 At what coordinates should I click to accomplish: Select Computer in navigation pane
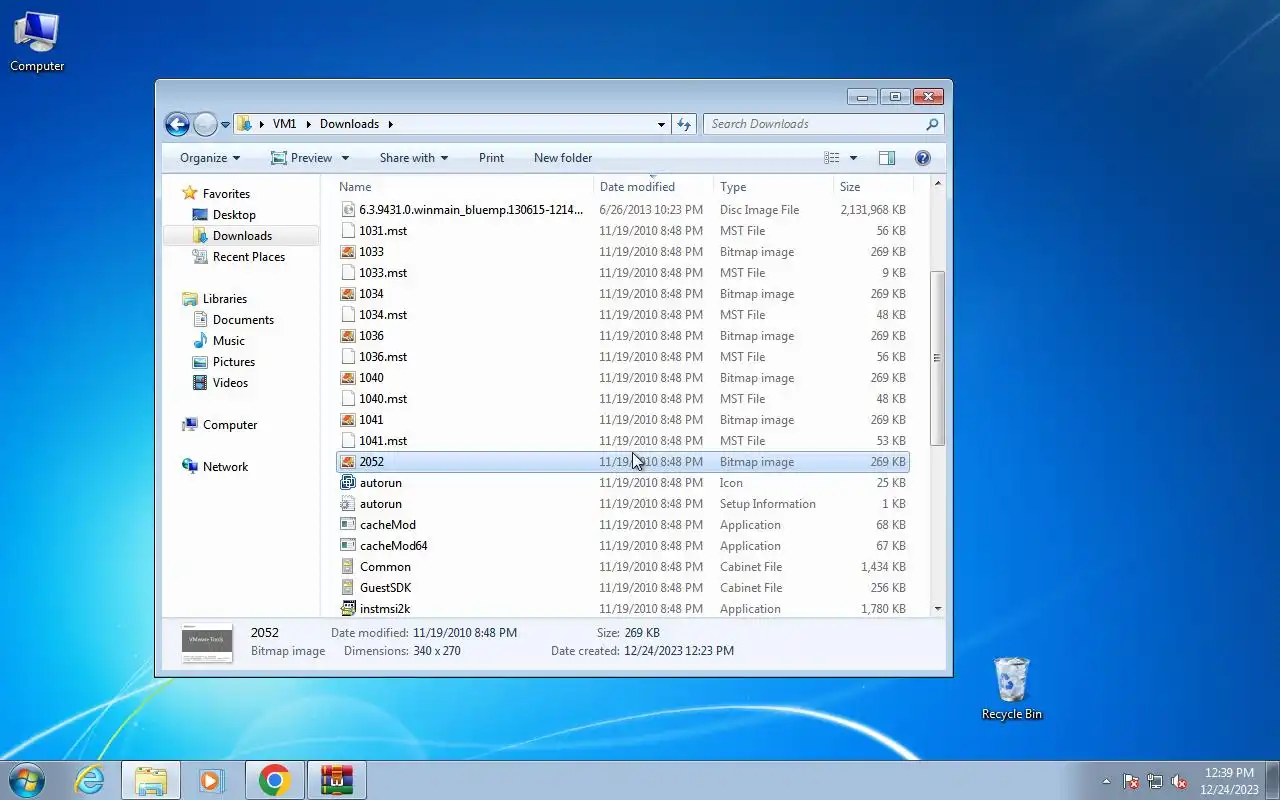click(x=230, y=425)
